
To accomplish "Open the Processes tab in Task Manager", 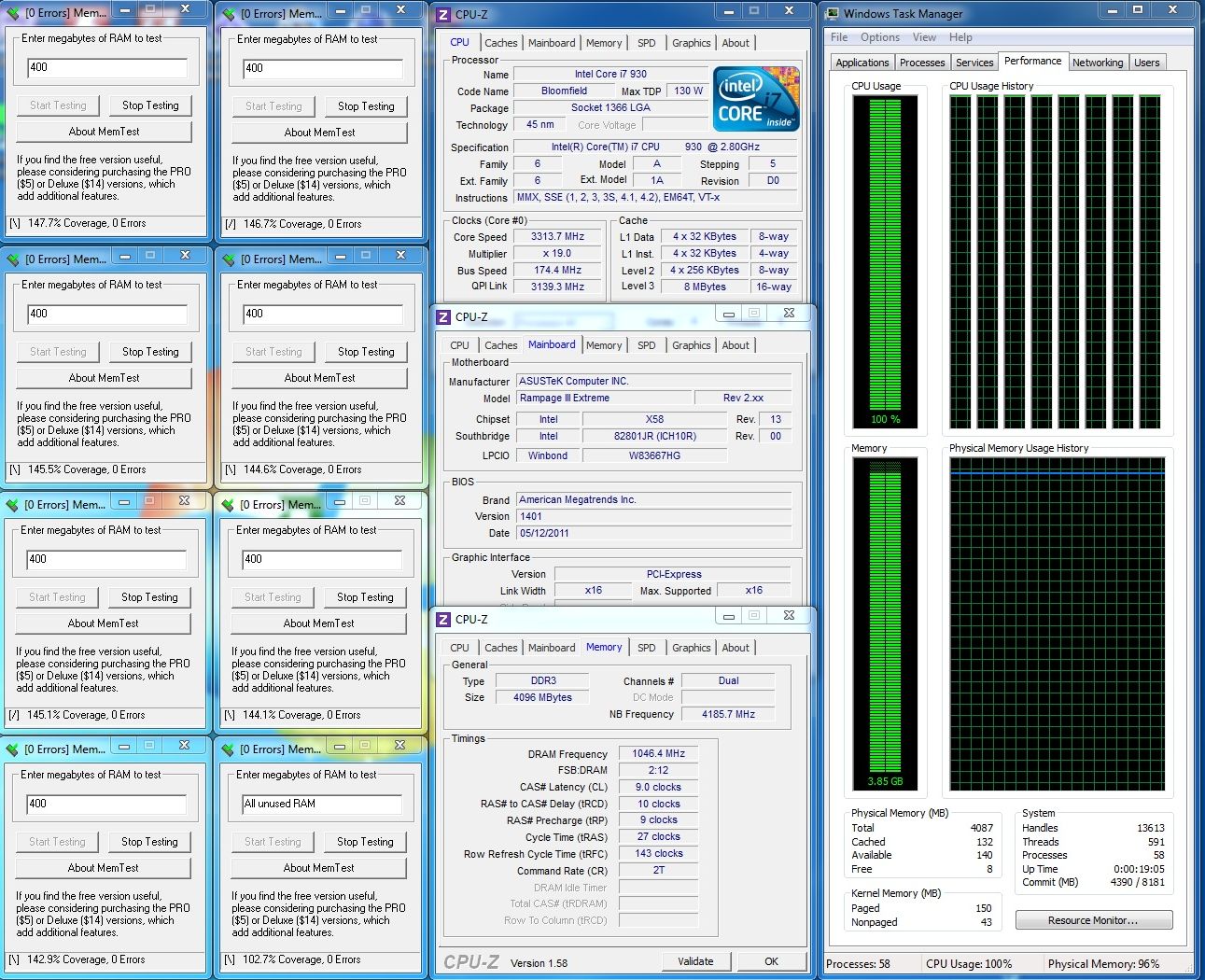I will click(921, 63).
